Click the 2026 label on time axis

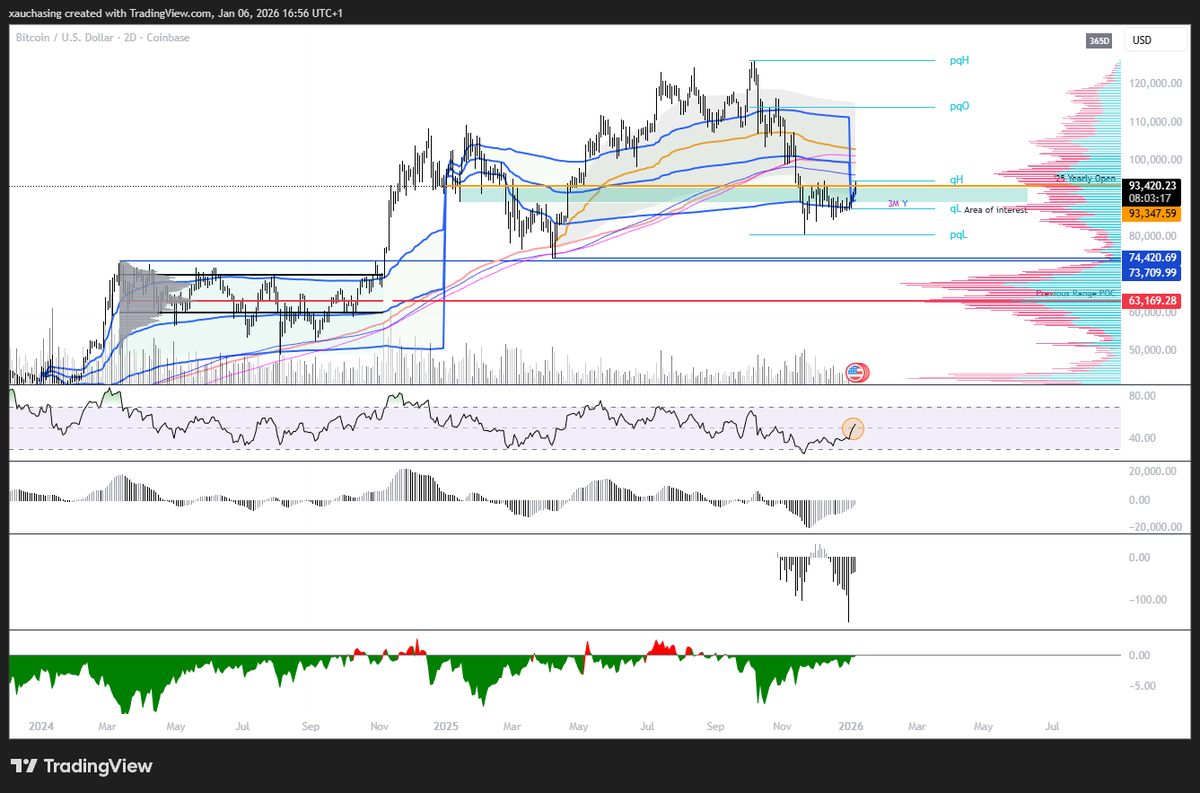(x=850, y=725)
